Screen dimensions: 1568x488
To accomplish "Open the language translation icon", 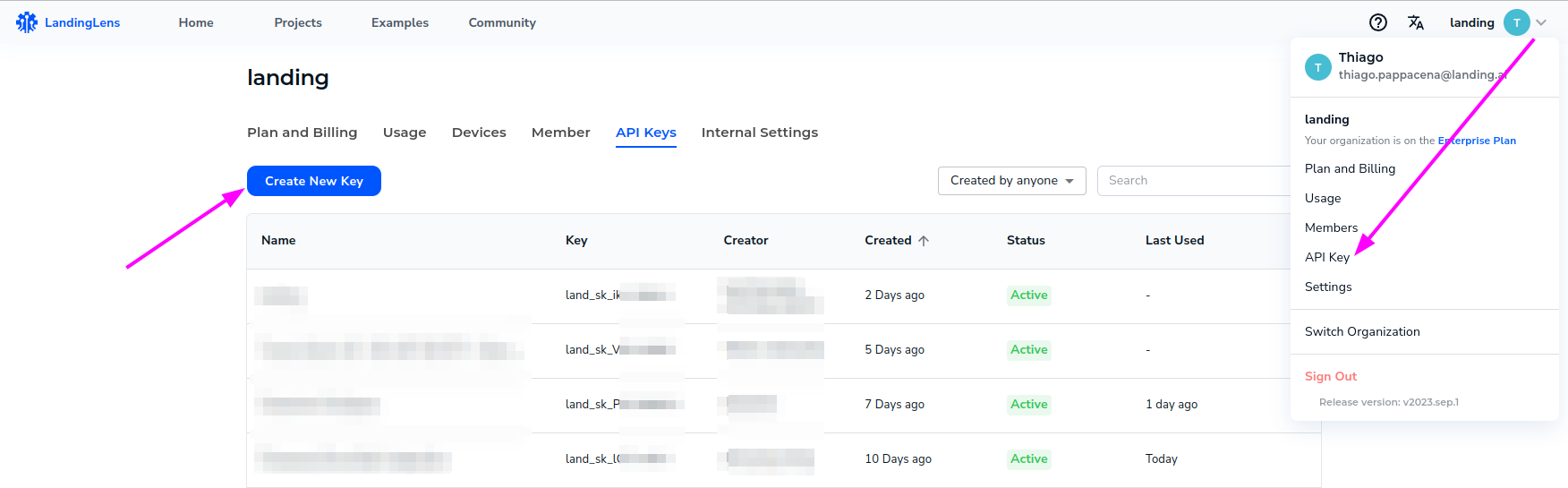I will click(x=1416, y=22).
